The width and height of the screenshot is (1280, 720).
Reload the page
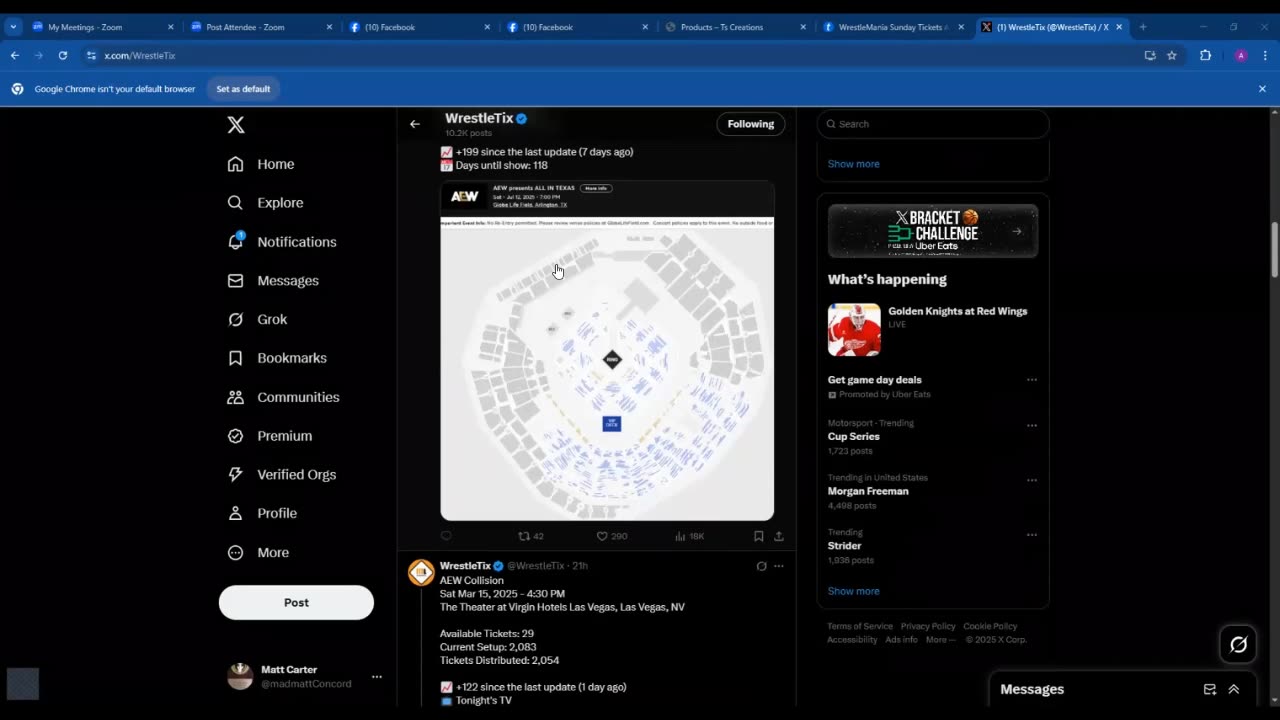tap(62, 56)
